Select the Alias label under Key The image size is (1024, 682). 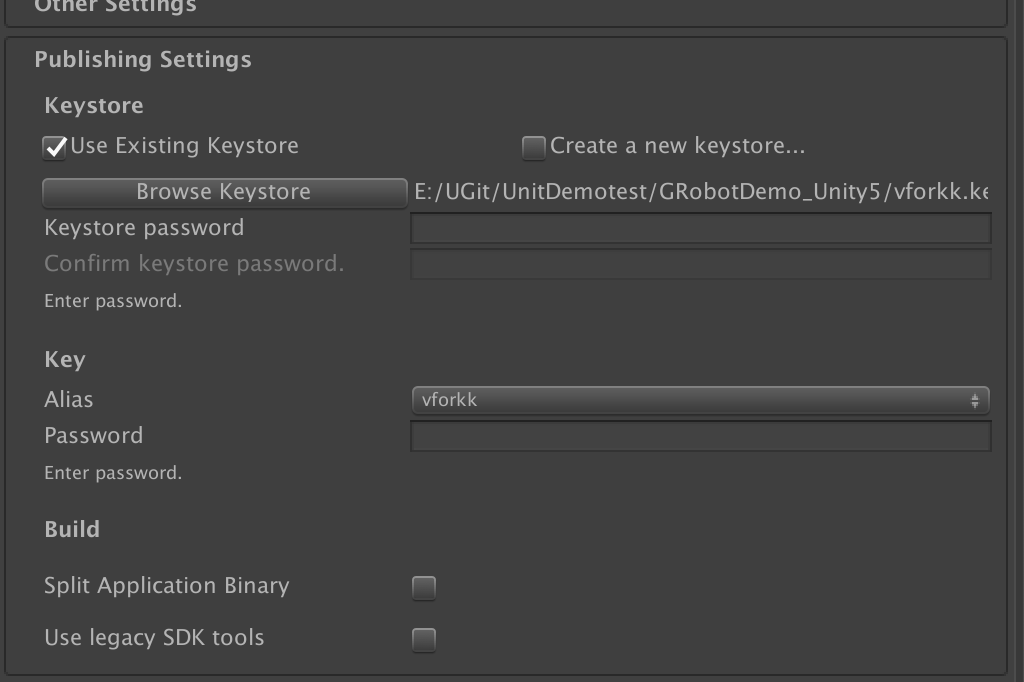click(69, 399)
